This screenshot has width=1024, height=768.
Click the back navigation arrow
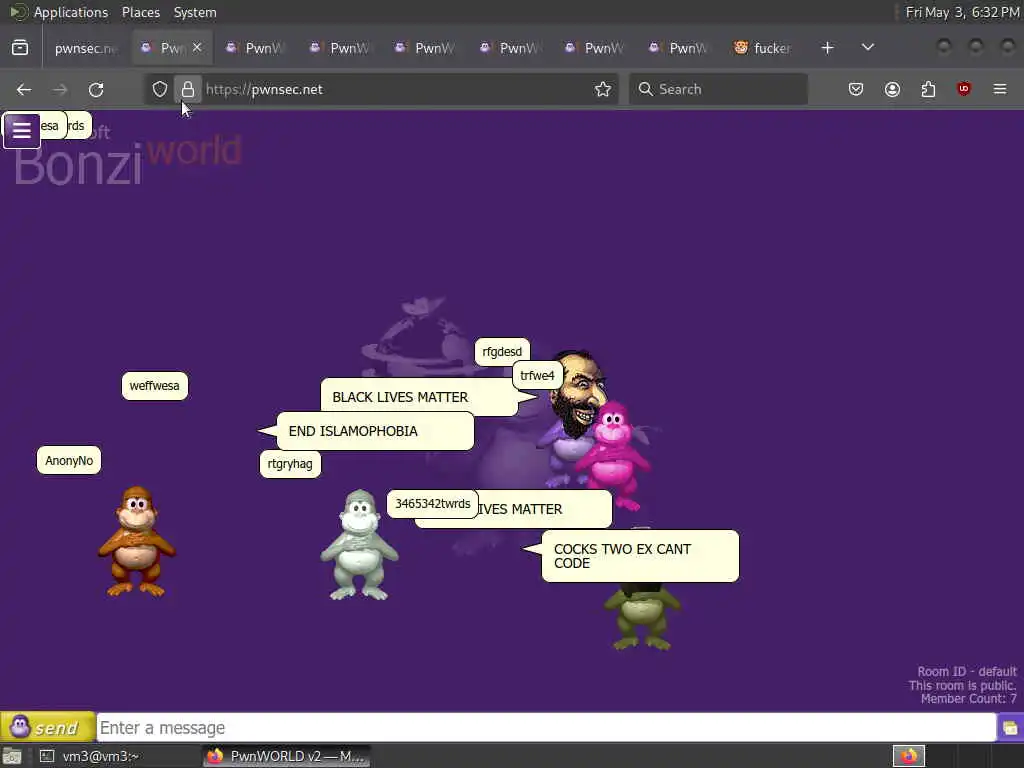click(24, 89)
